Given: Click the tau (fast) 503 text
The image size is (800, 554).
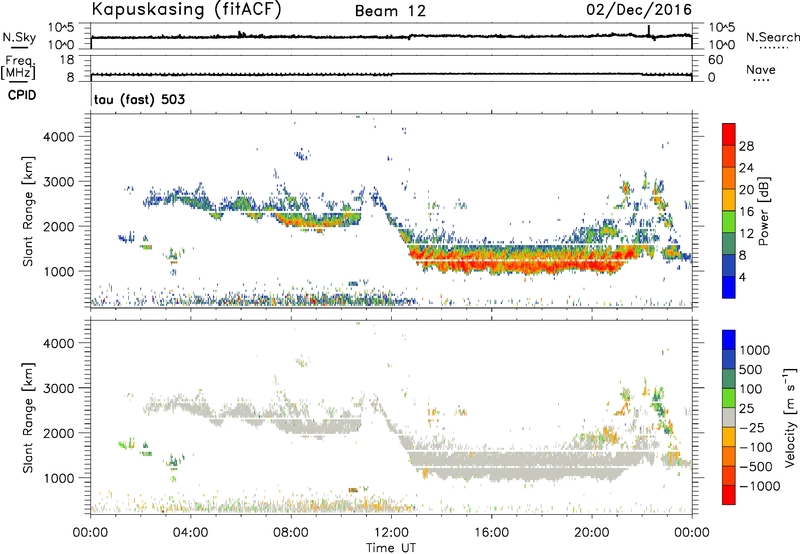Looking at the screenshot, I should [139, 99].
